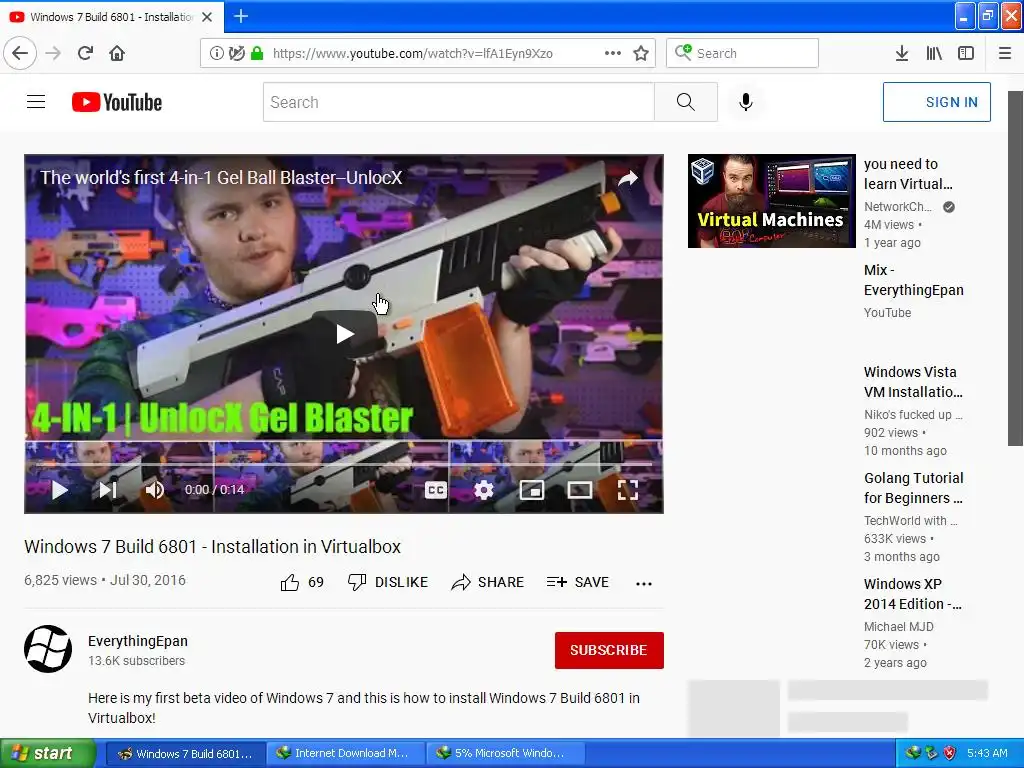Screen dimensions: 1024x768
Task: Show site information icon in address bar
Action: [x=216, y=54]
